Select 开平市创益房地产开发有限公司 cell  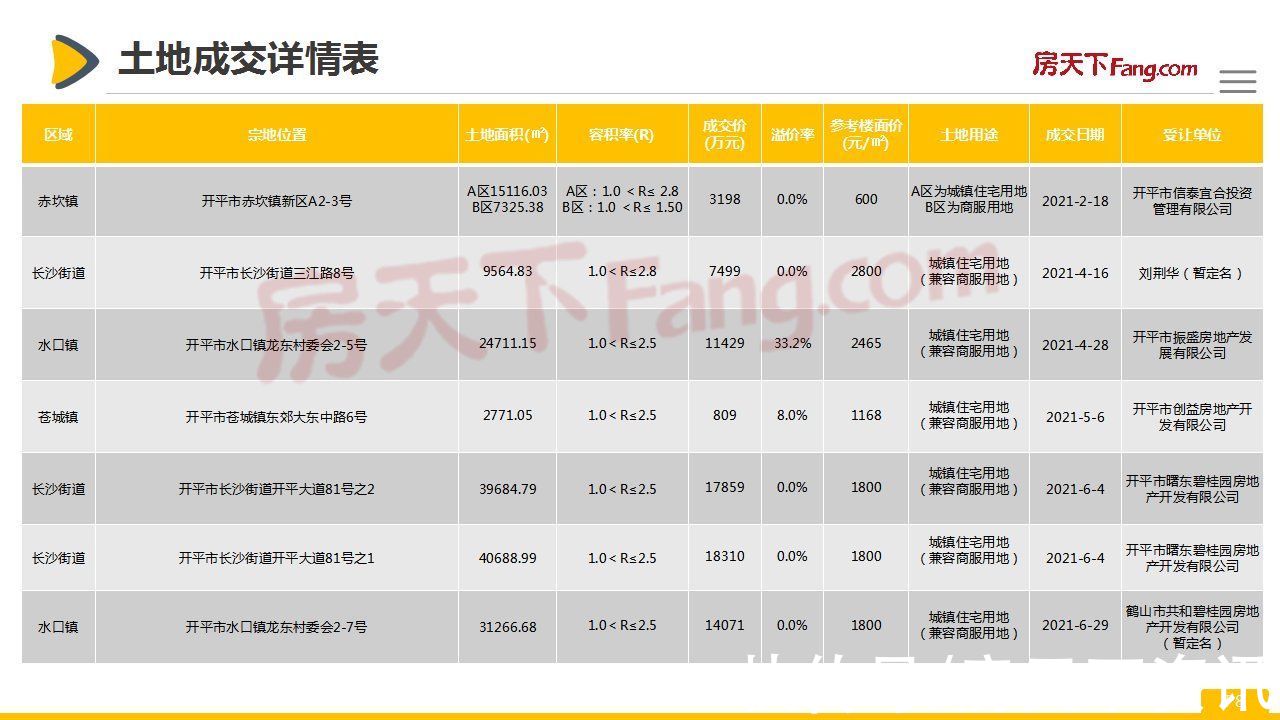(1192, 417)
